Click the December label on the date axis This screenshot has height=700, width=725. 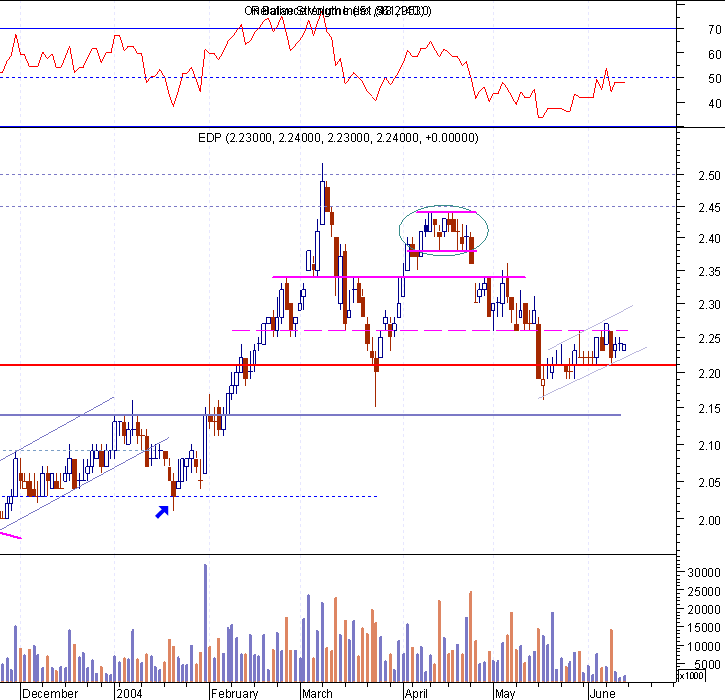pyautogui.click(x=50, y=694)
